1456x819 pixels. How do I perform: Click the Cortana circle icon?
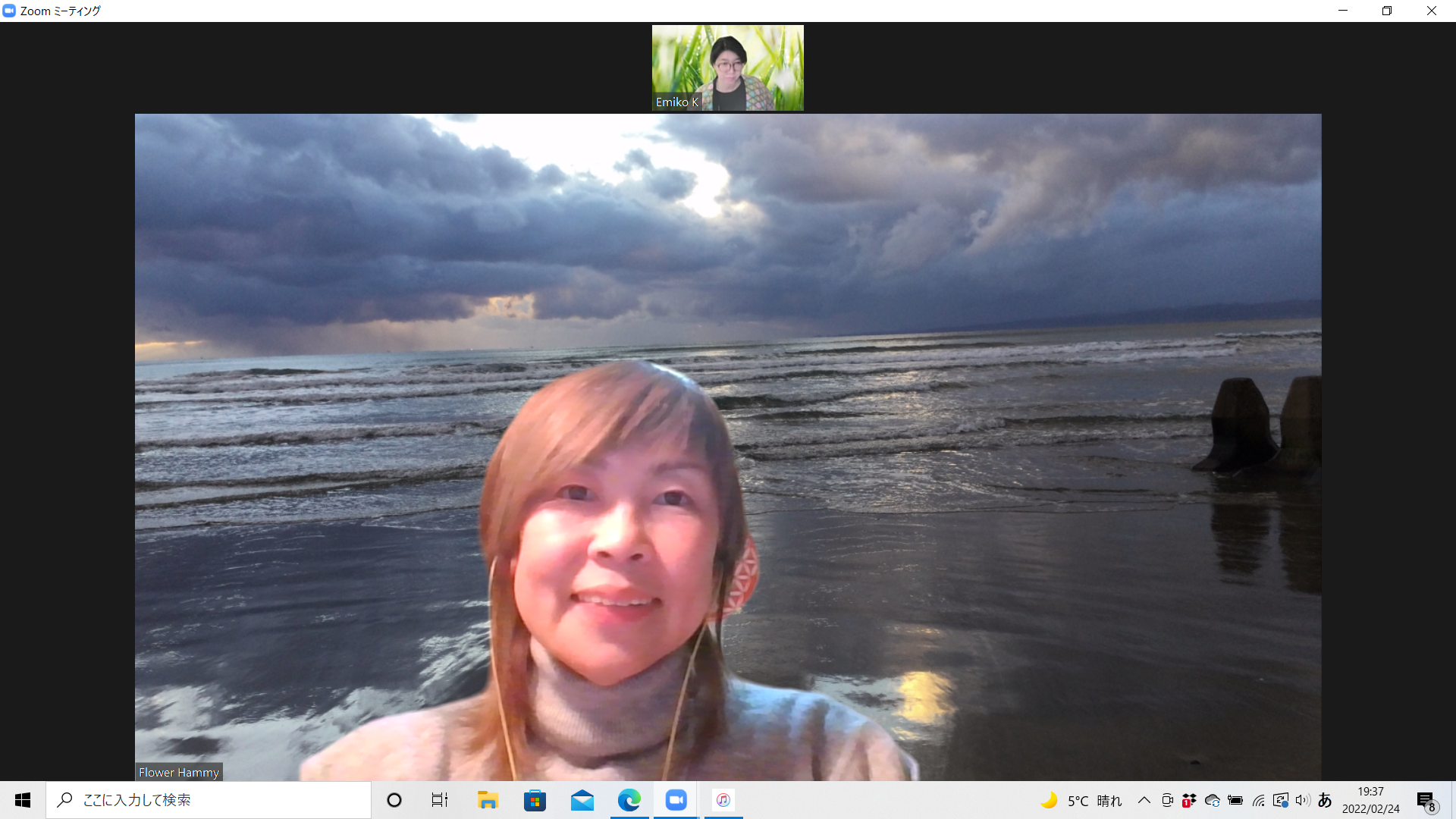[x=394, y=800]
